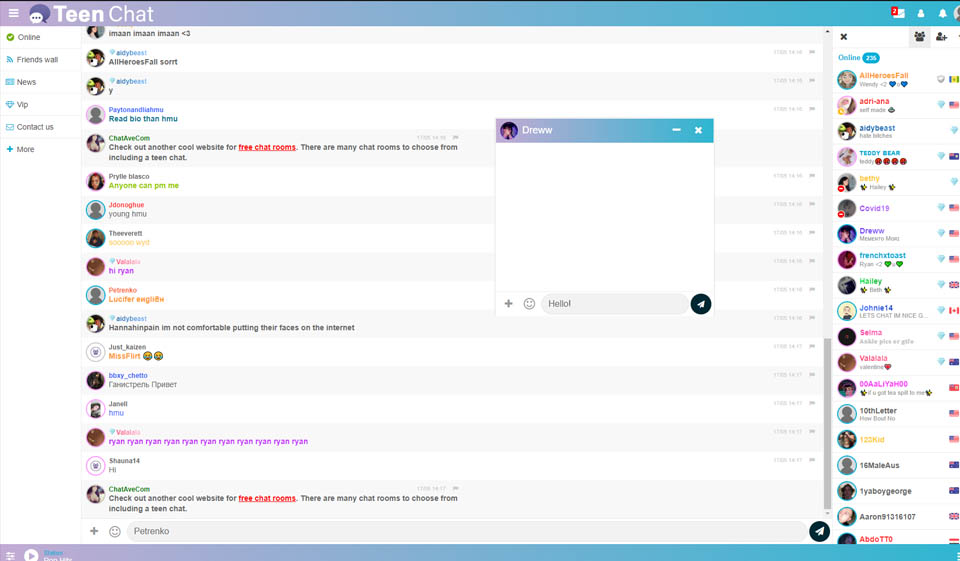960x561 pixels.
Task: Minimize the Dreww private chat window
Action: tap(676, 130)
